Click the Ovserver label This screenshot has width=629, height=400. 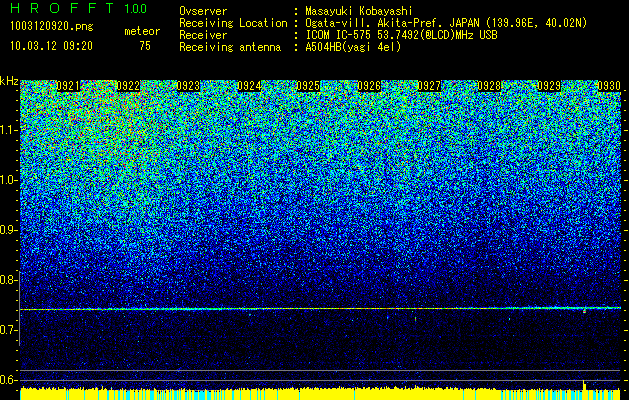tap(203, 11)
